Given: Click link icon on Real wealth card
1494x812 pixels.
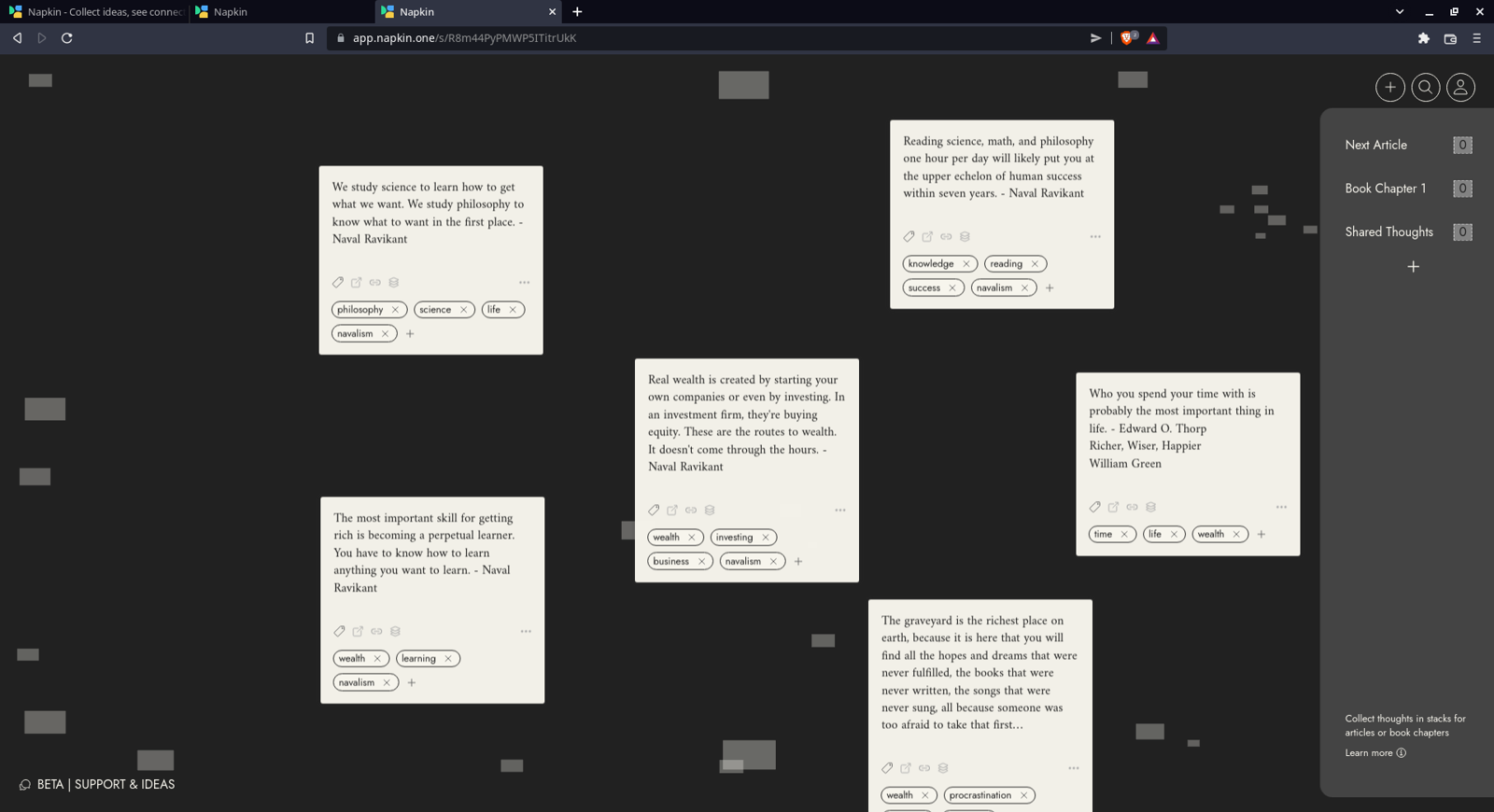Looking at the screenshot, I should point(691,510).
